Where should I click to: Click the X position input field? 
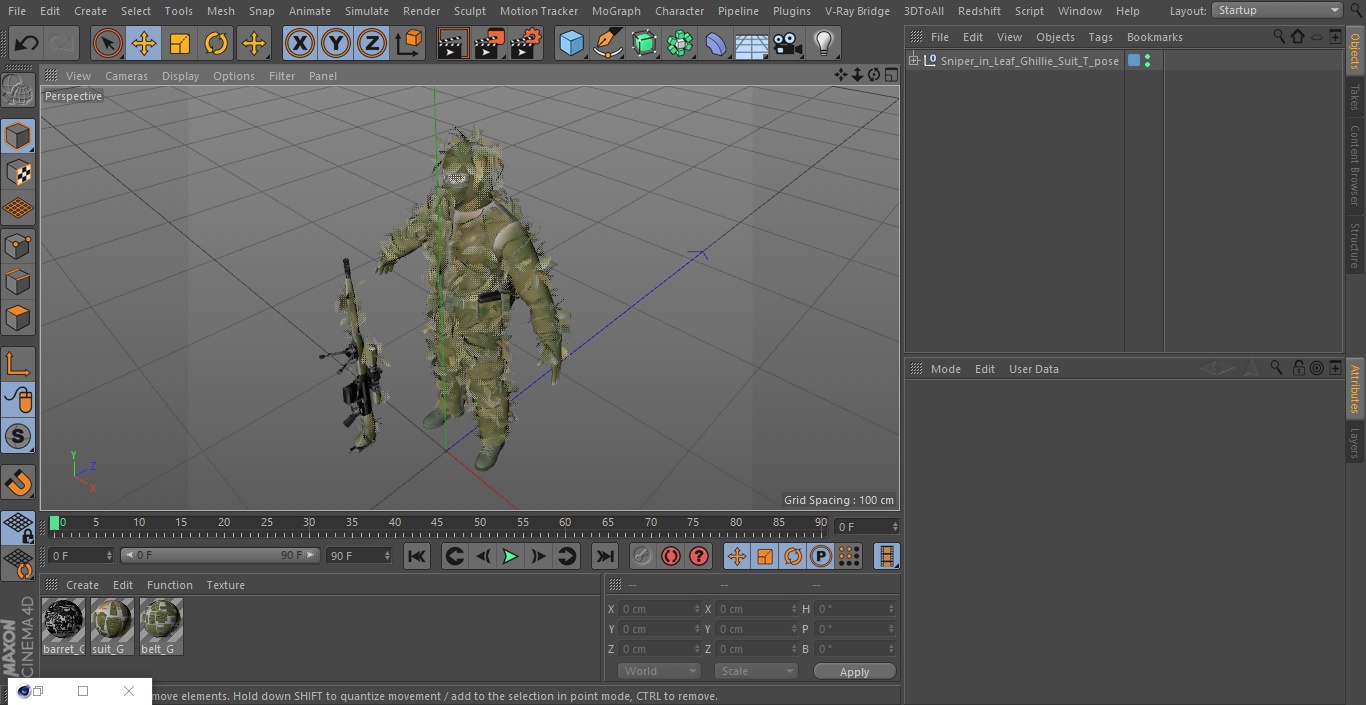pyautogui.click(x=658, y=609)
